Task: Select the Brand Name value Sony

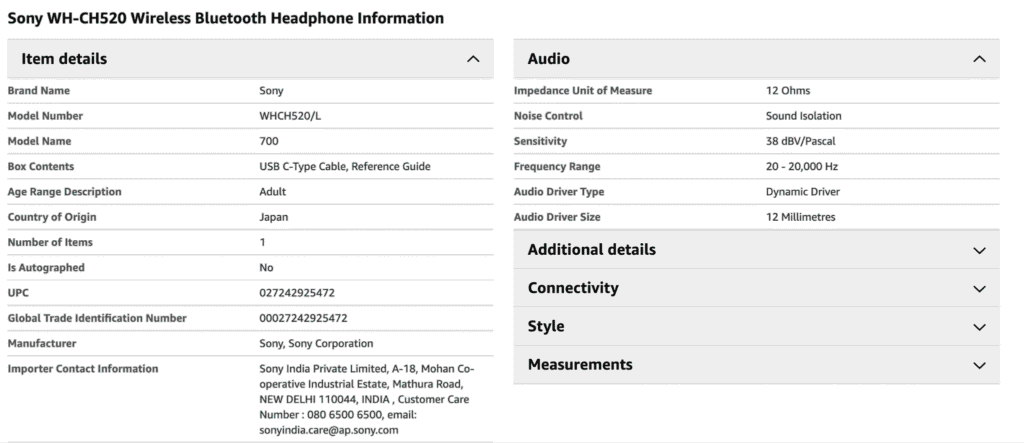Action: pyautogui.click(x=271, y=91)
